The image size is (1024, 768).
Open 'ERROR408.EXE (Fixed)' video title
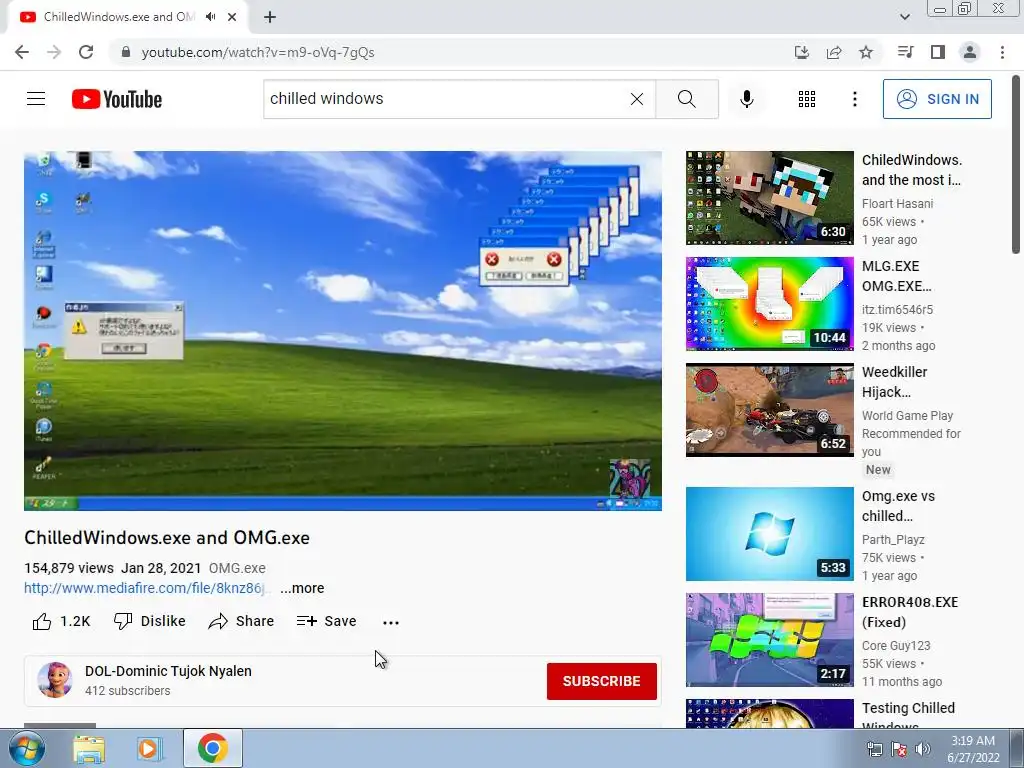[910, 611]
